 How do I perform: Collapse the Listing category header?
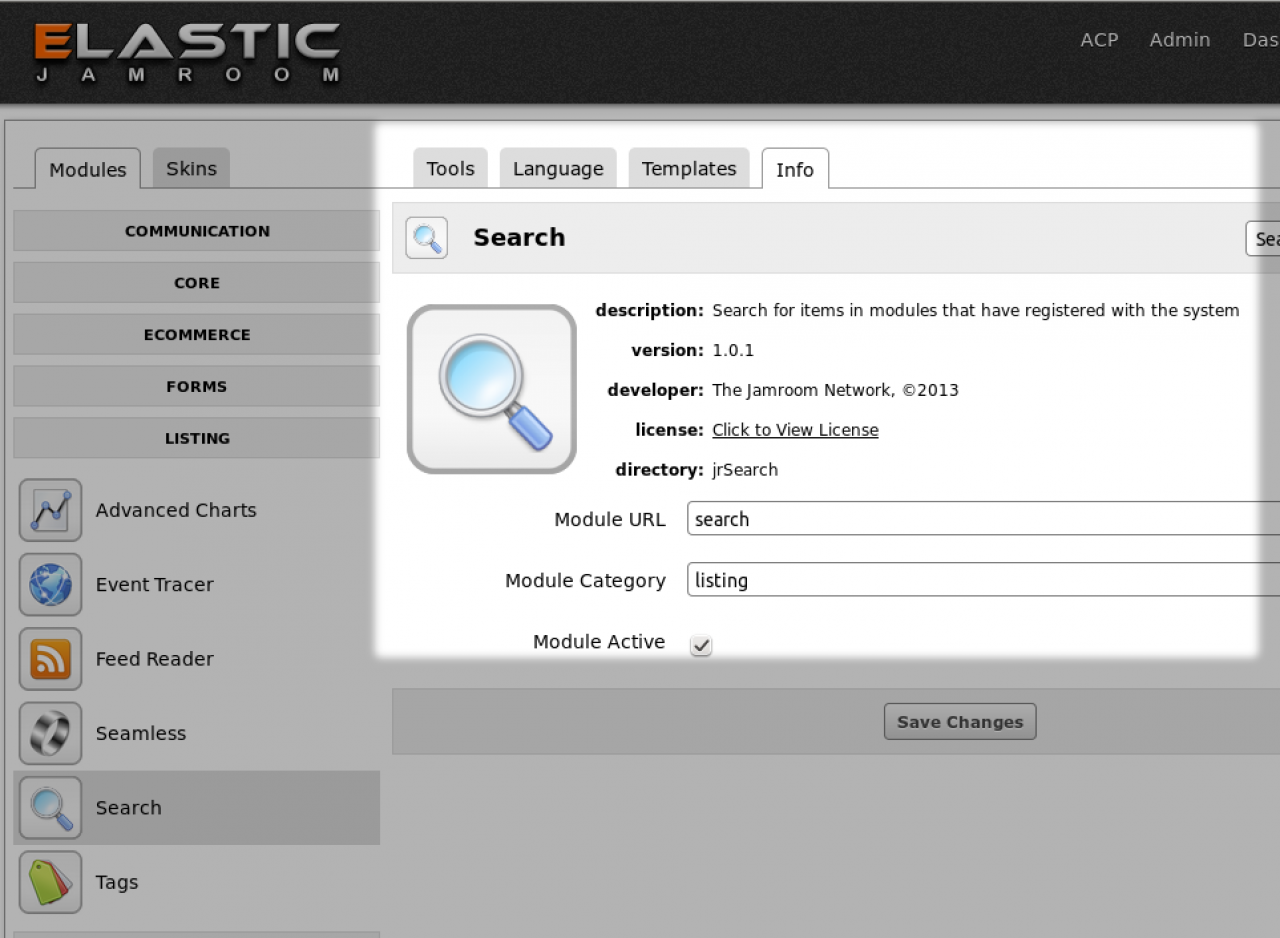(197, 438)
